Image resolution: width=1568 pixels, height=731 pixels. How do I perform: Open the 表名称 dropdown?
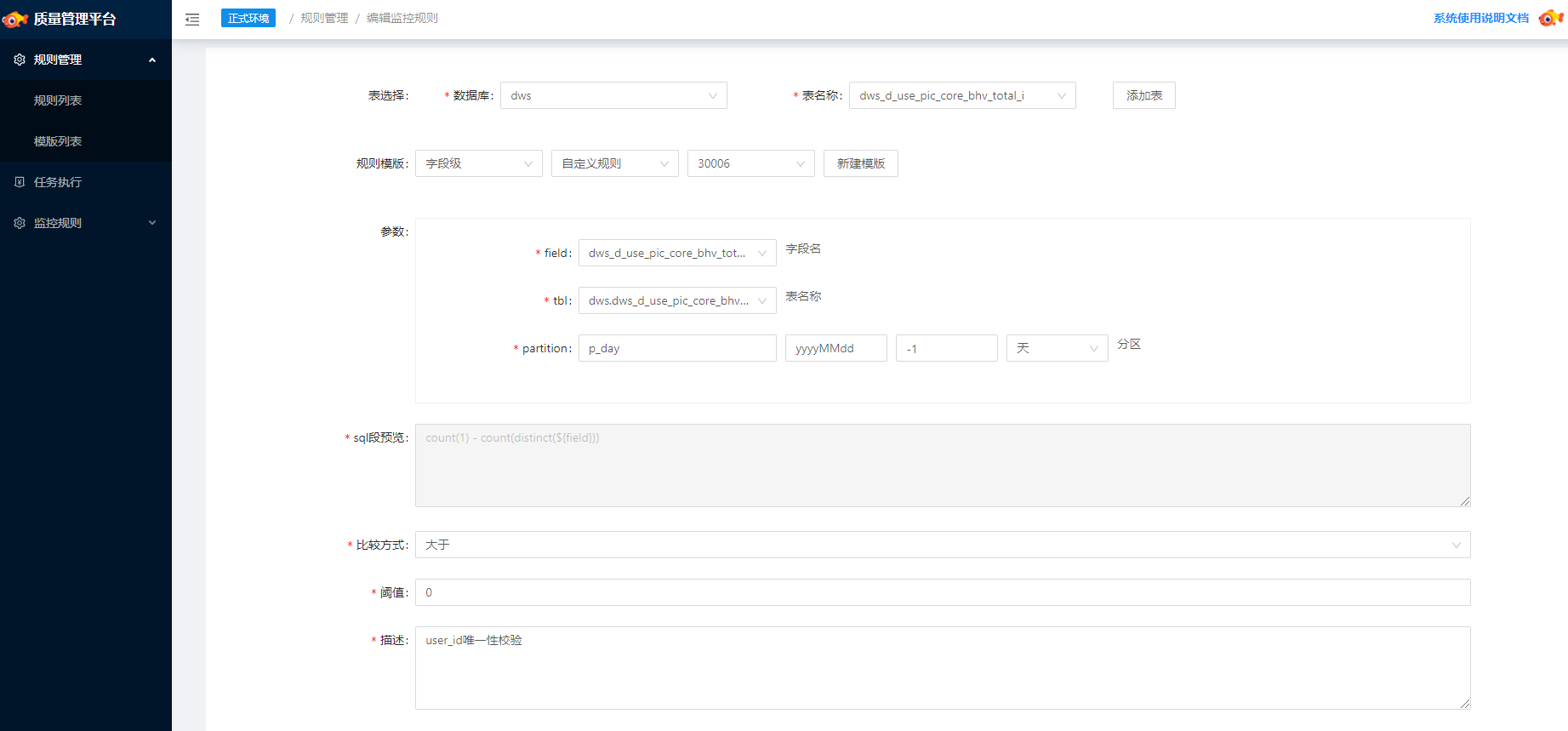click(962, 95)
